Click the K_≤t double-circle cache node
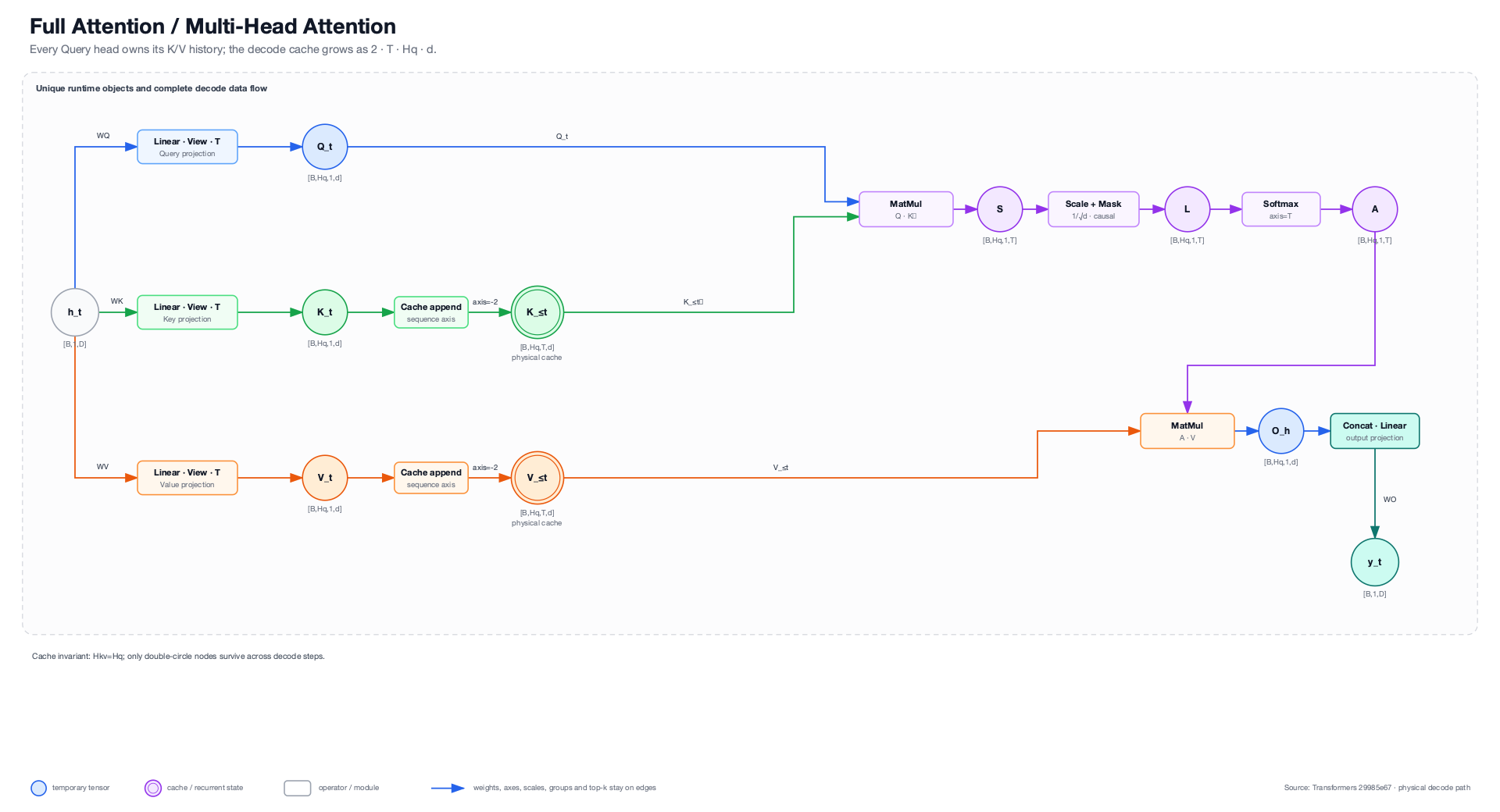Viewport: 1500px width, 812px height. click(537, 312)
